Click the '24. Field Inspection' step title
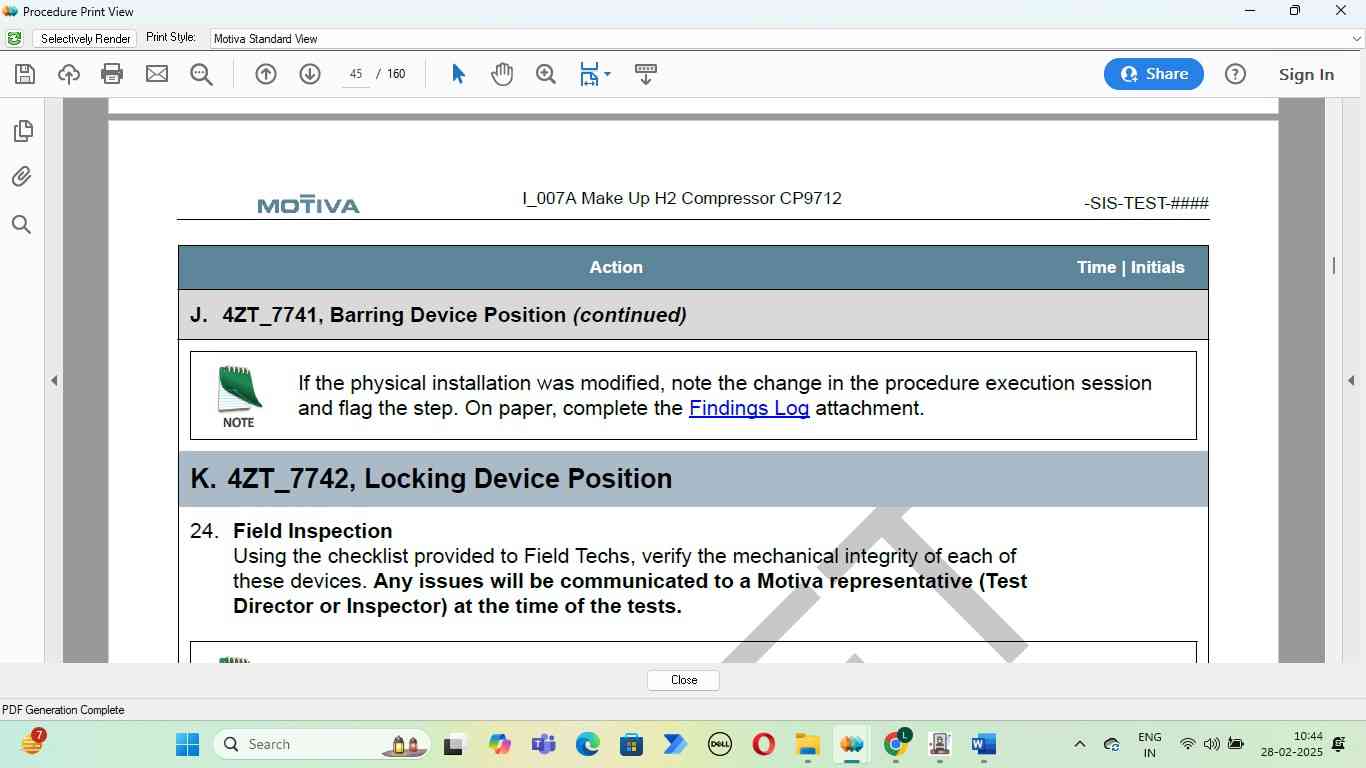 (x=291, y=531)
